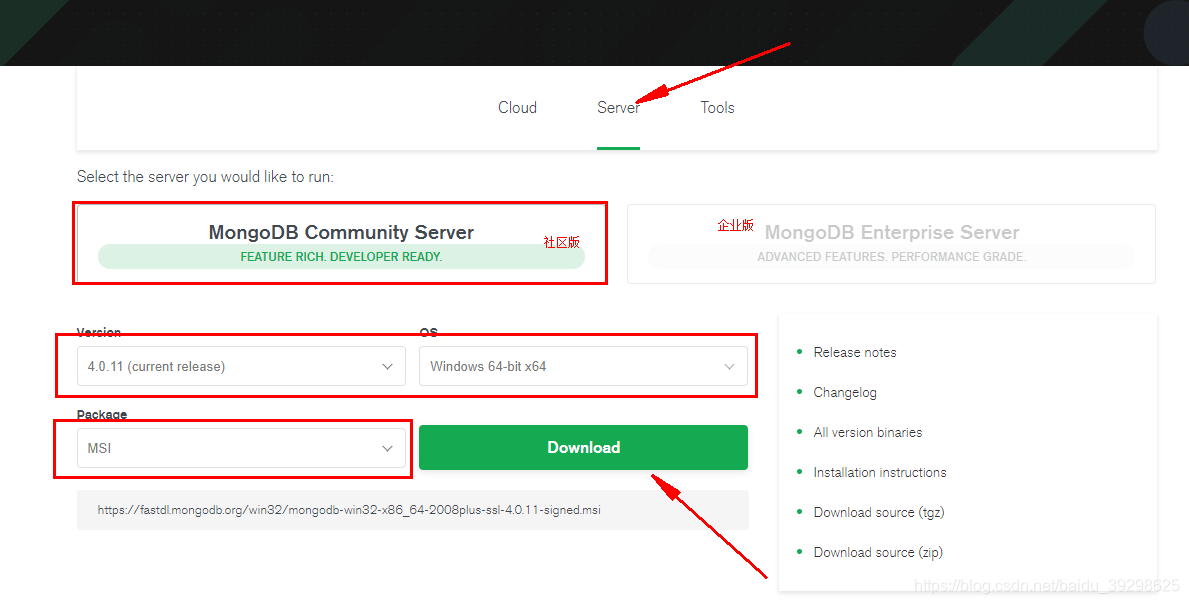
Task: Click 'Select the server you would like to run' text
Action: tap(205, 177)
